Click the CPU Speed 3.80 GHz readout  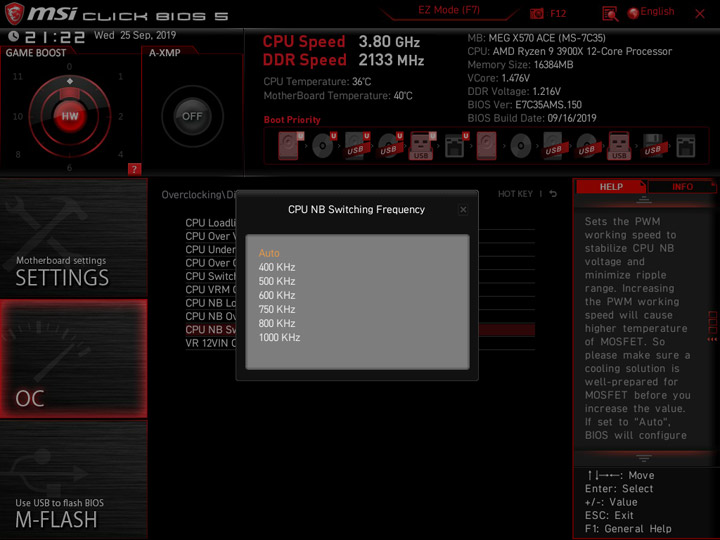pos(341,42)
